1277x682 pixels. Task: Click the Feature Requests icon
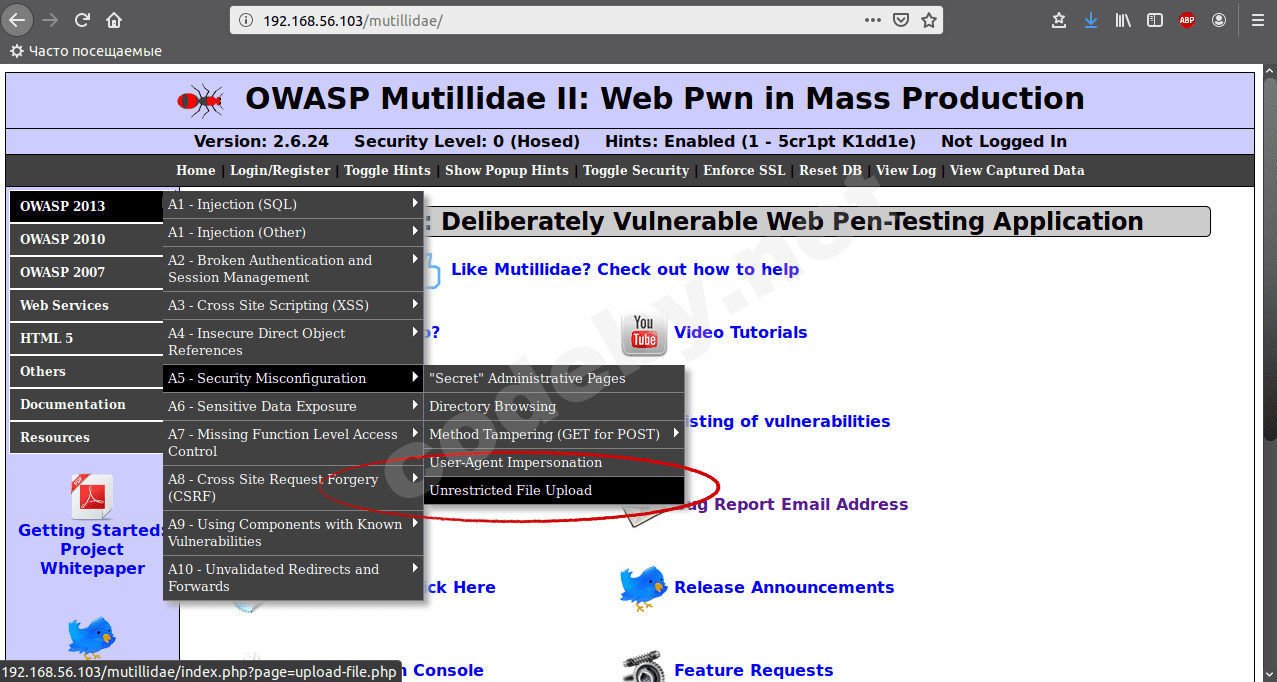[643, 667]
